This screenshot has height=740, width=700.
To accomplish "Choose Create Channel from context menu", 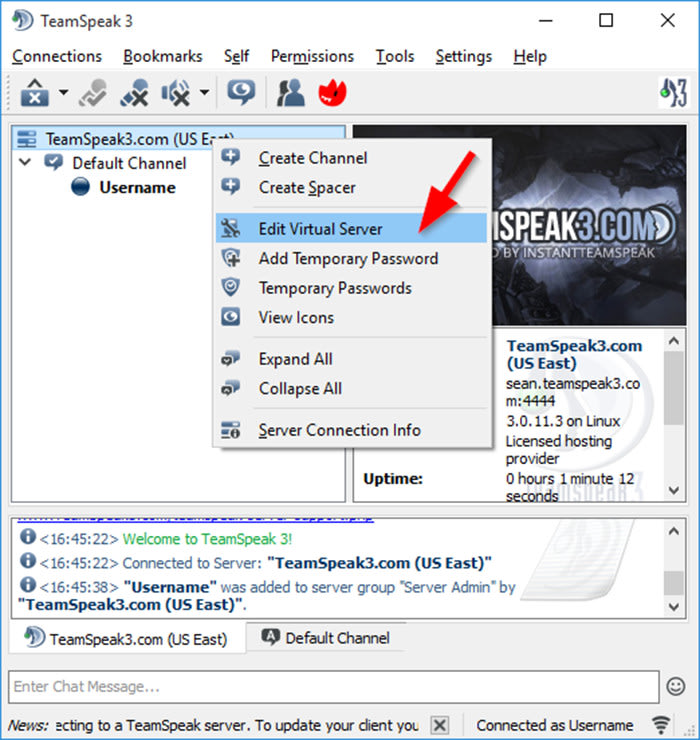I will click(351, 158).
